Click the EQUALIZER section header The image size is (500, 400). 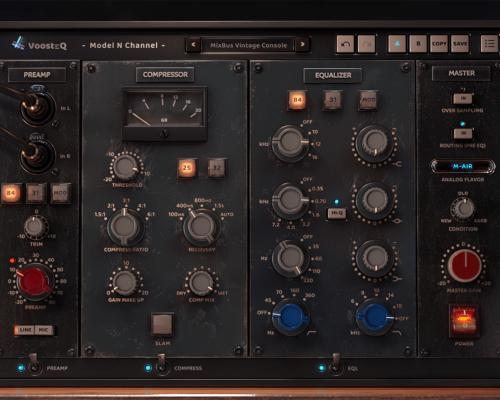coord(333,75)
